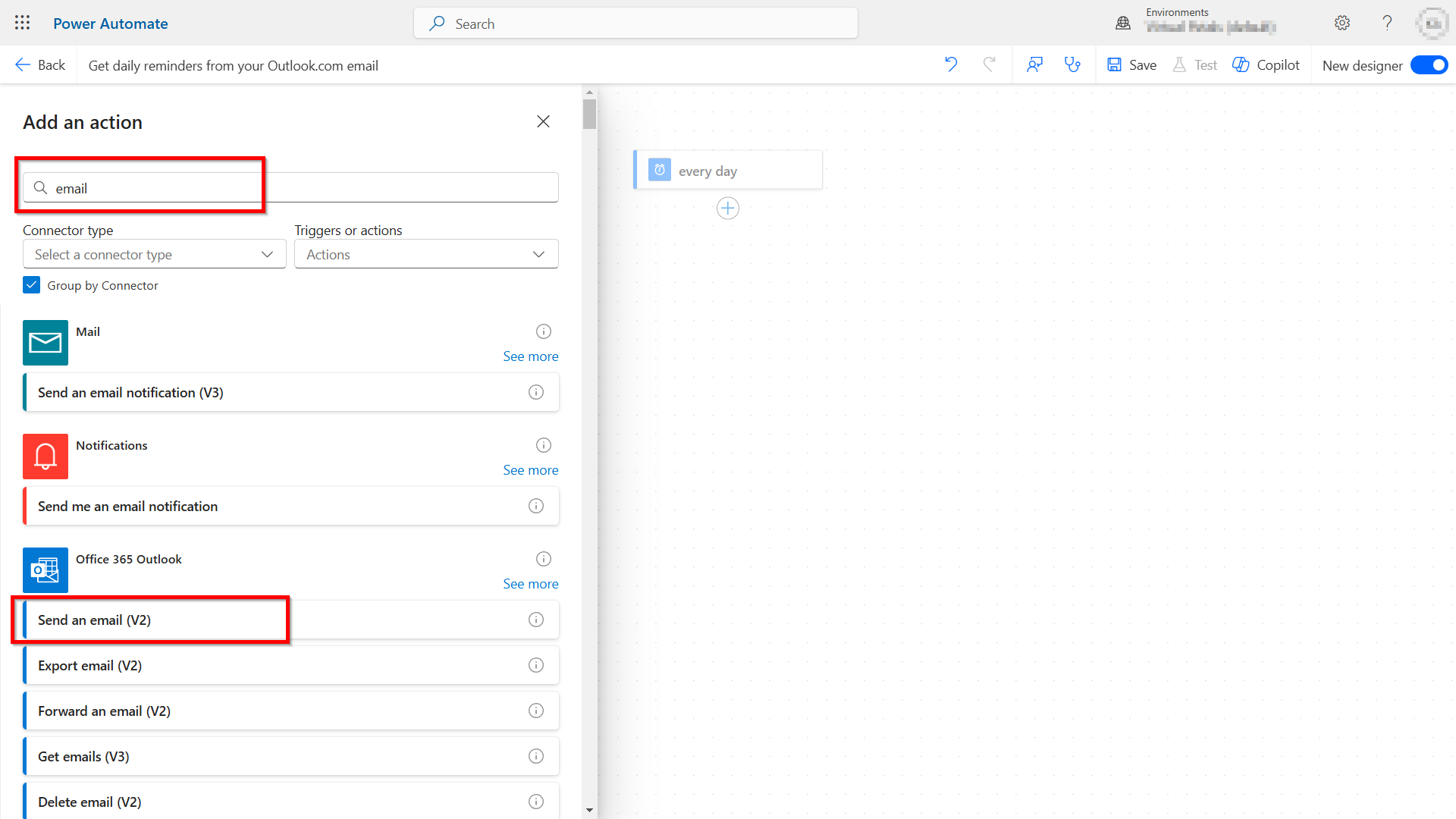The width and height of the screenshot is (1456, 819).
Task: Click the panel scrollbar down arrow
Action: point(589,810)
